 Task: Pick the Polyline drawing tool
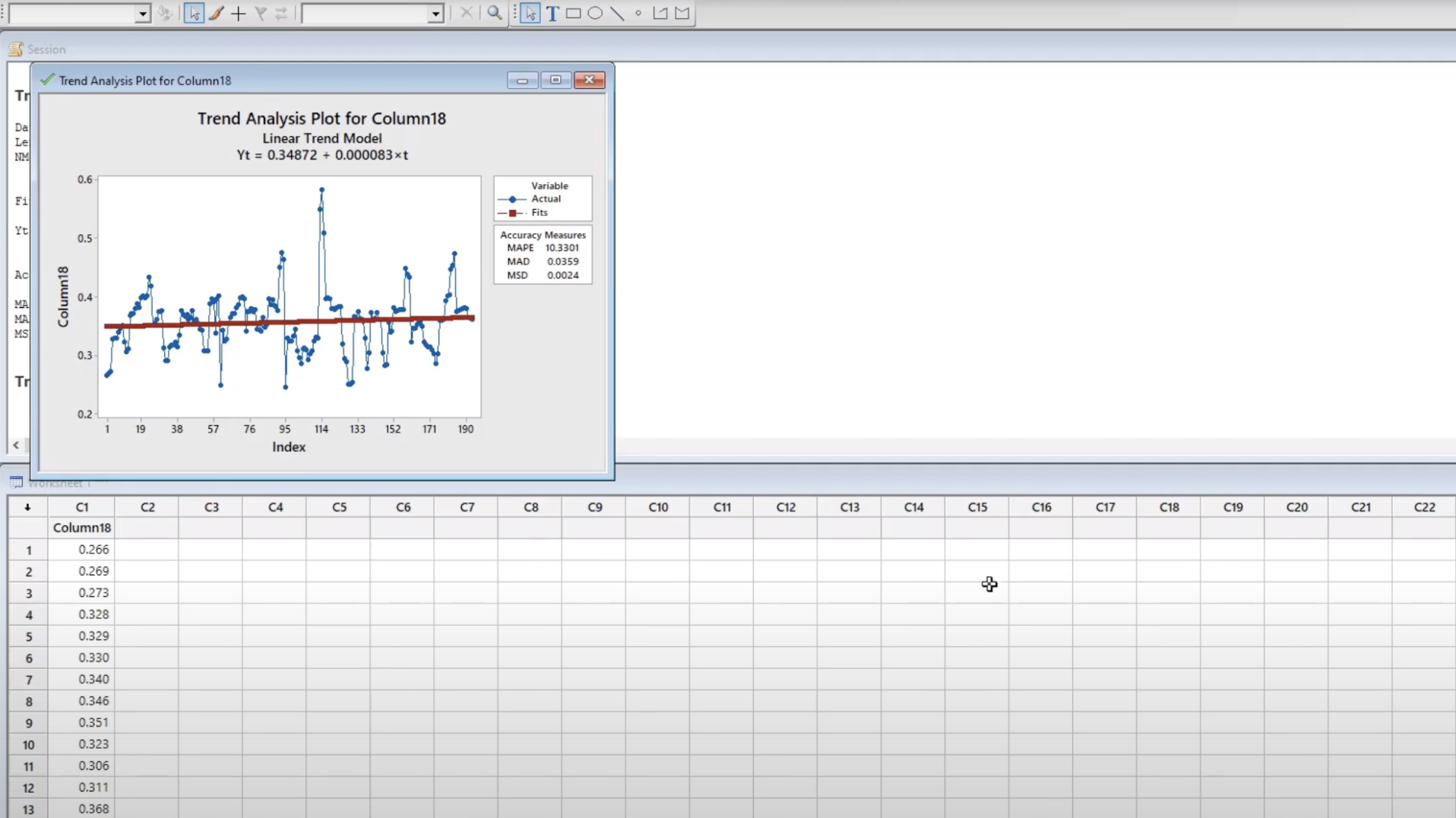pos(660,14)
